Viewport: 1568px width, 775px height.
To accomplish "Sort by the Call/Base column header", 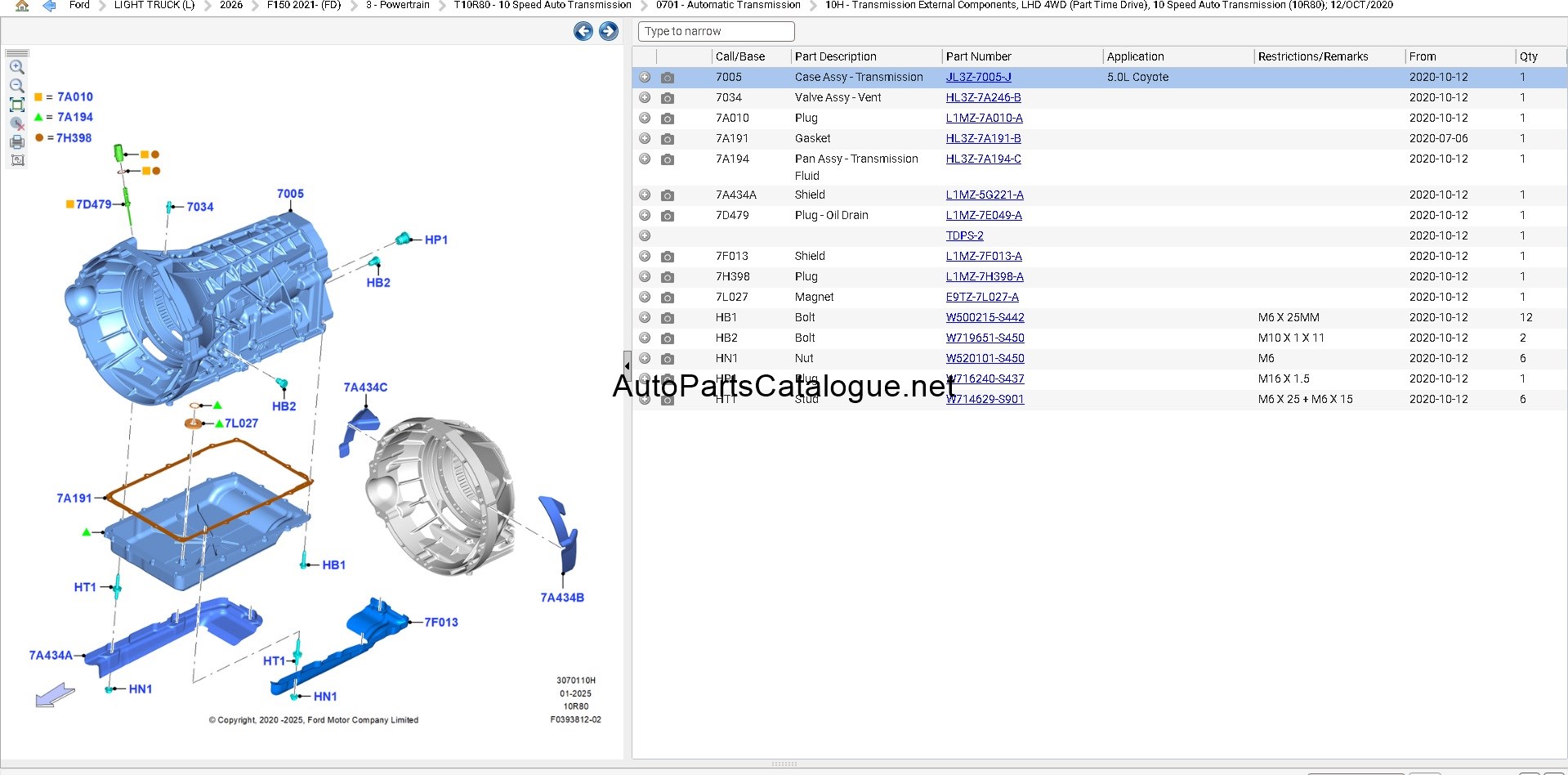I will pos(740,56).
